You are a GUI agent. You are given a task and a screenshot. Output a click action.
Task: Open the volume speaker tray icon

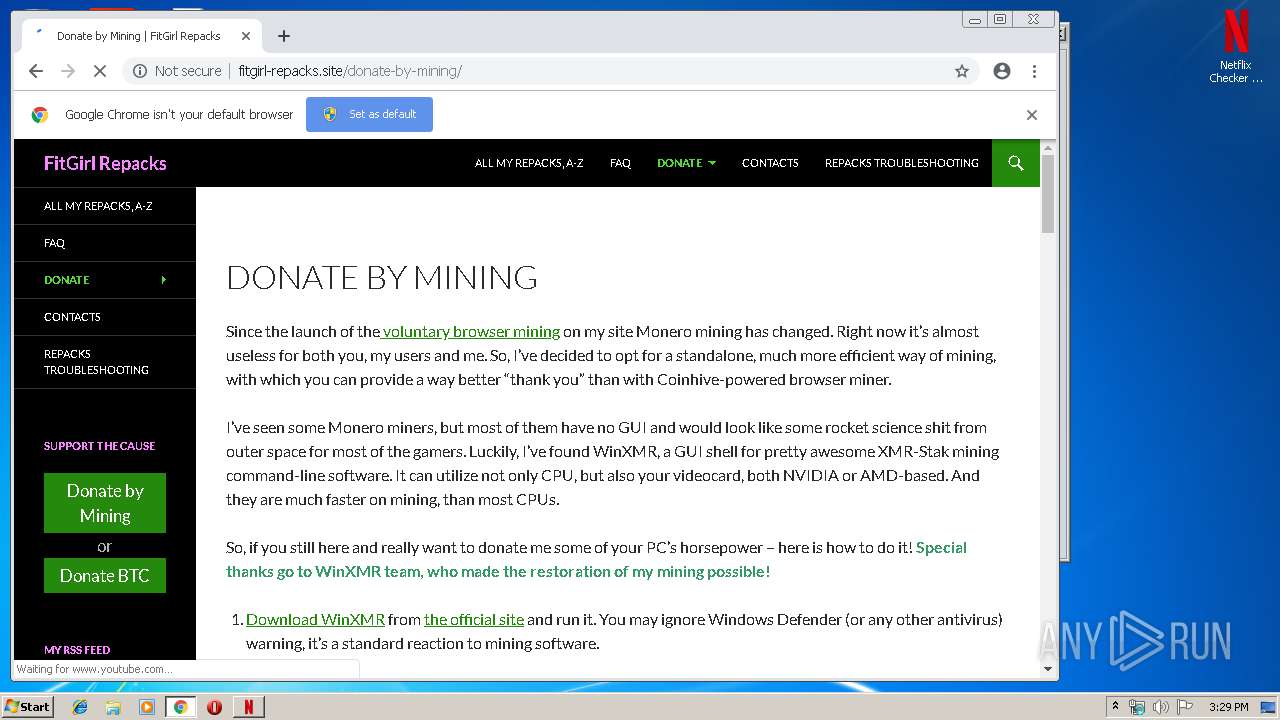1161,707
